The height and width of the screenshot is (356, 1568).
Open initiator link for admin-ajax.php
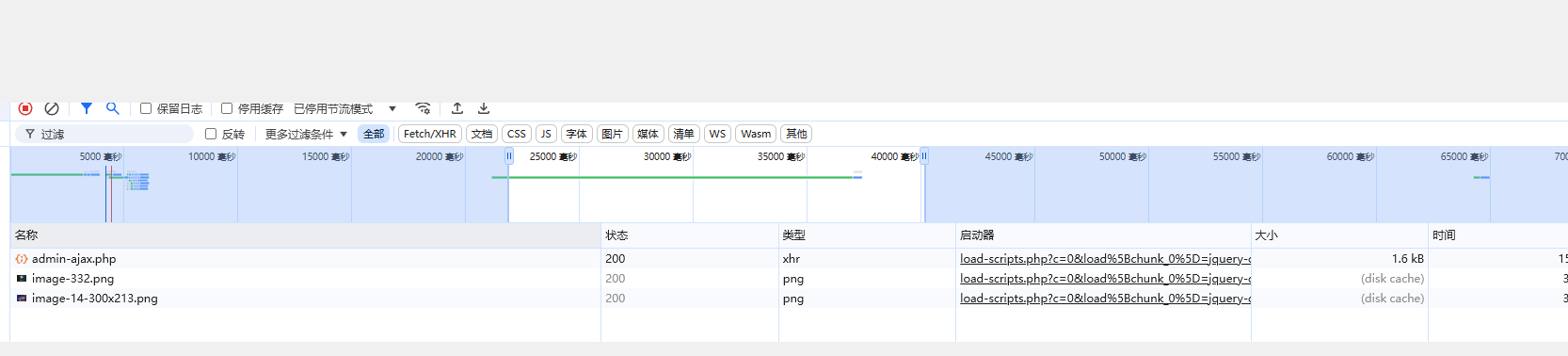click(x=1105, y=258)
